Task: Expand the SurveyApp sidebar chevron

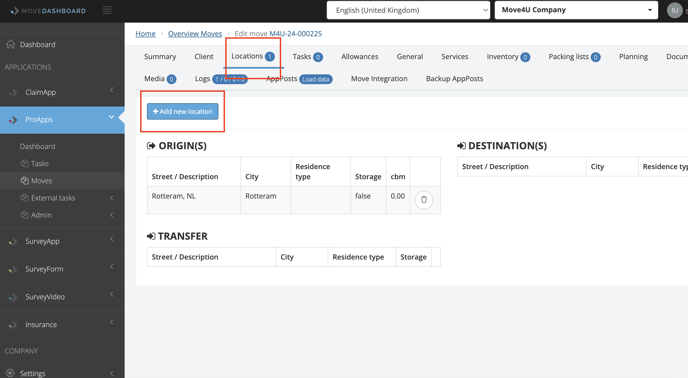Action: coord(111,239)
